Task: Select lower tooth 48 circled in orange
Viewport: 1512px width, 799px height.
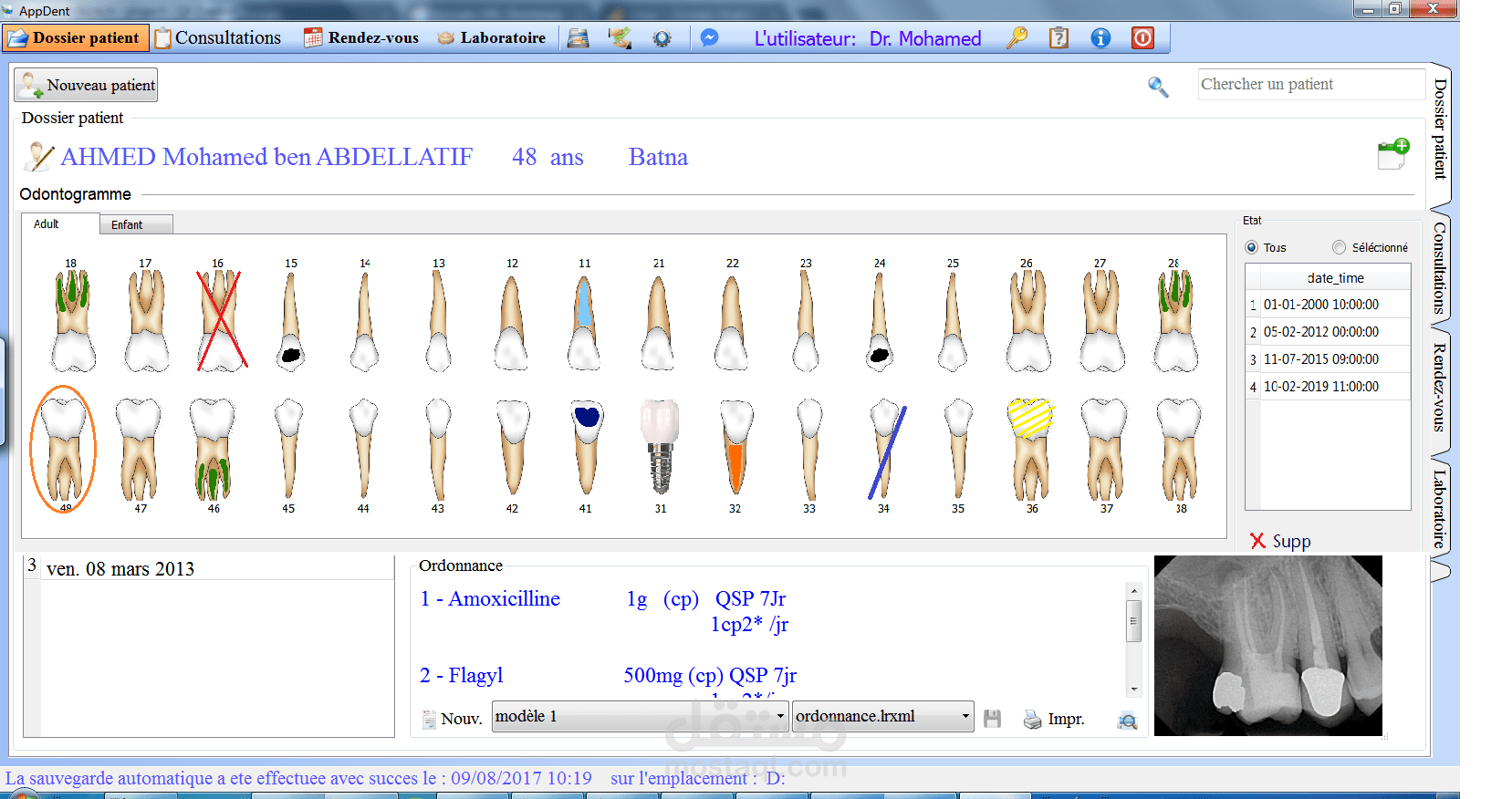Action: pos(64,450)
